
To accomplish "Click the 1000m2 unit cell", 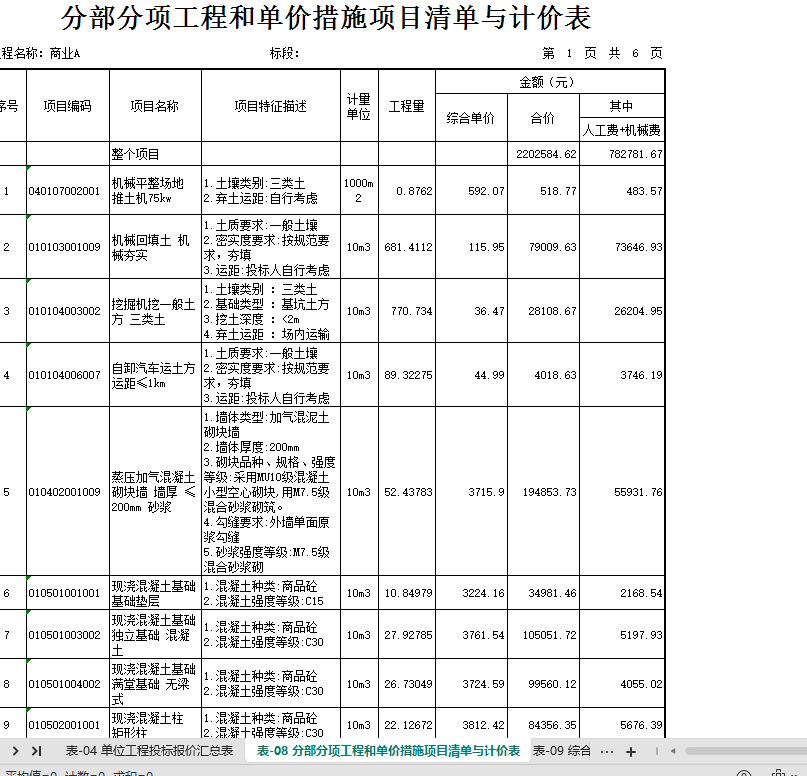I will [359, 190].
